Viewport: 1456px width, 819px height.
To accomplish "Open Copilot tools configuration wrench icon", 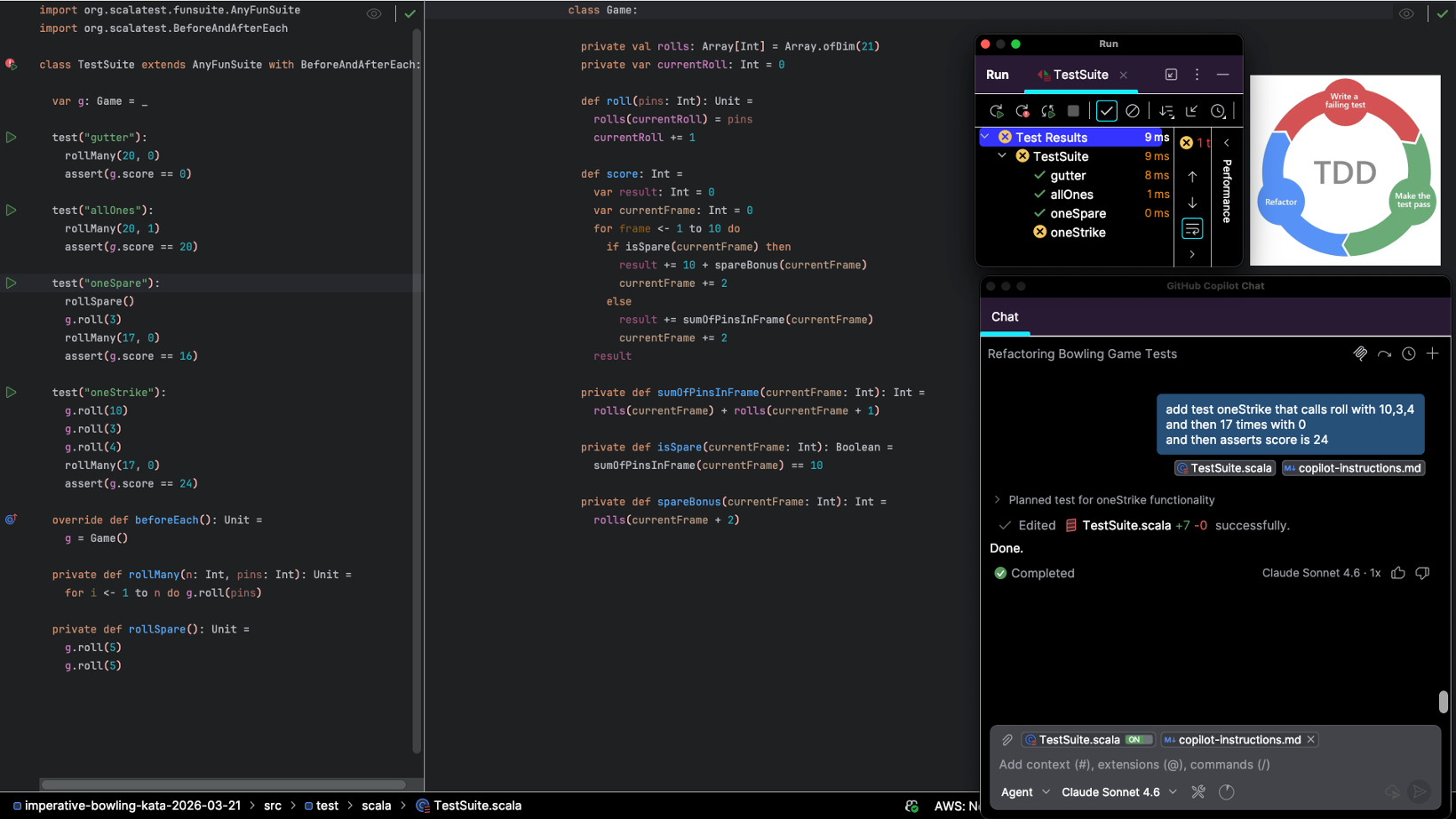I will pos(1198,791).
